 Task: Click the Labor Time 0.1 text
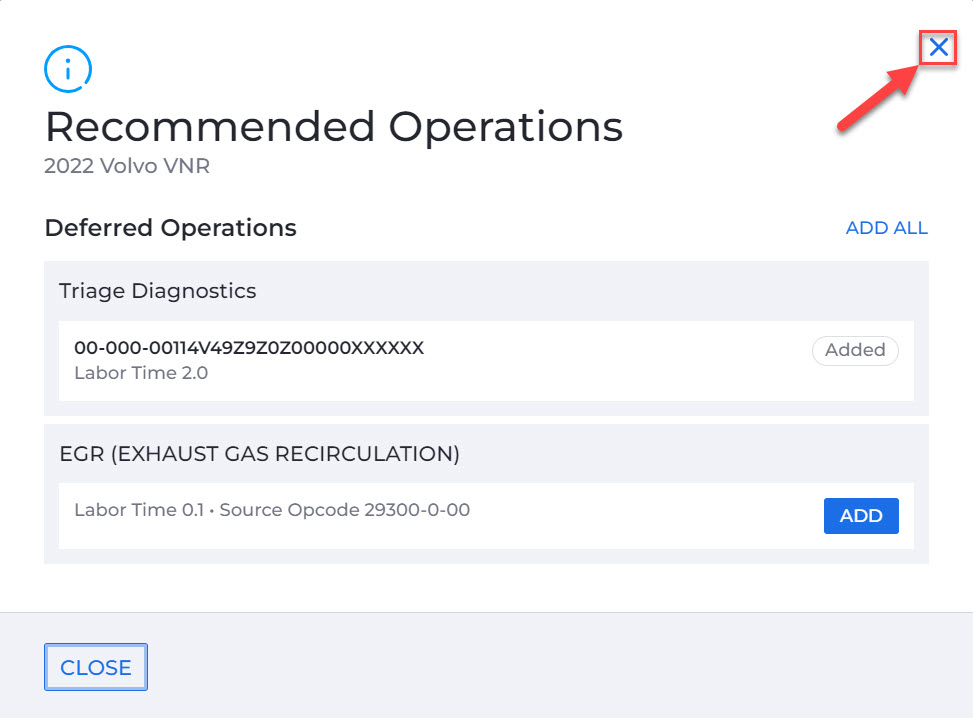tap(139, 509)
